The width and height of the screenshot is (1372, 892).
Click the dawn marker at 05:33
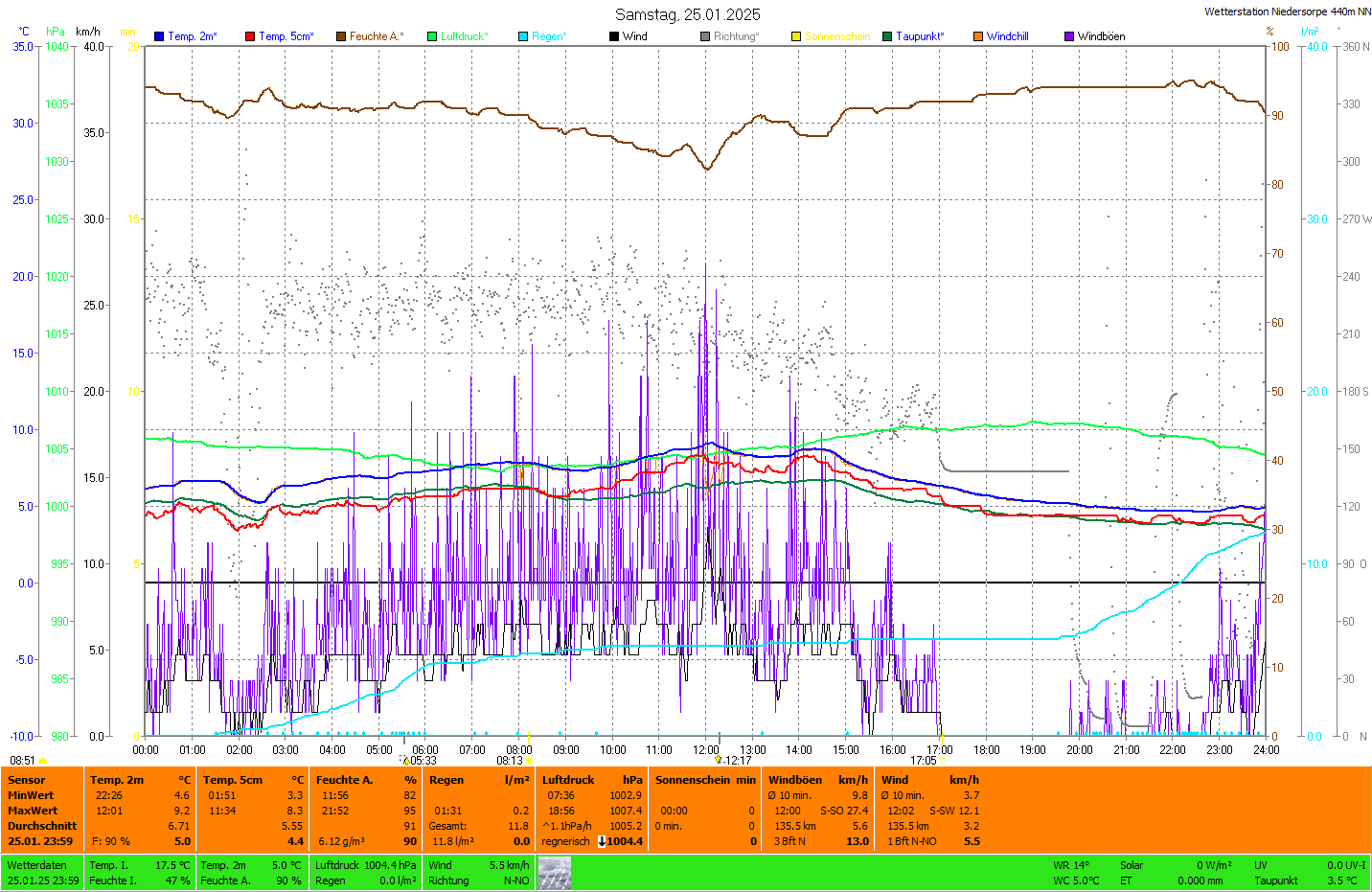406,761
